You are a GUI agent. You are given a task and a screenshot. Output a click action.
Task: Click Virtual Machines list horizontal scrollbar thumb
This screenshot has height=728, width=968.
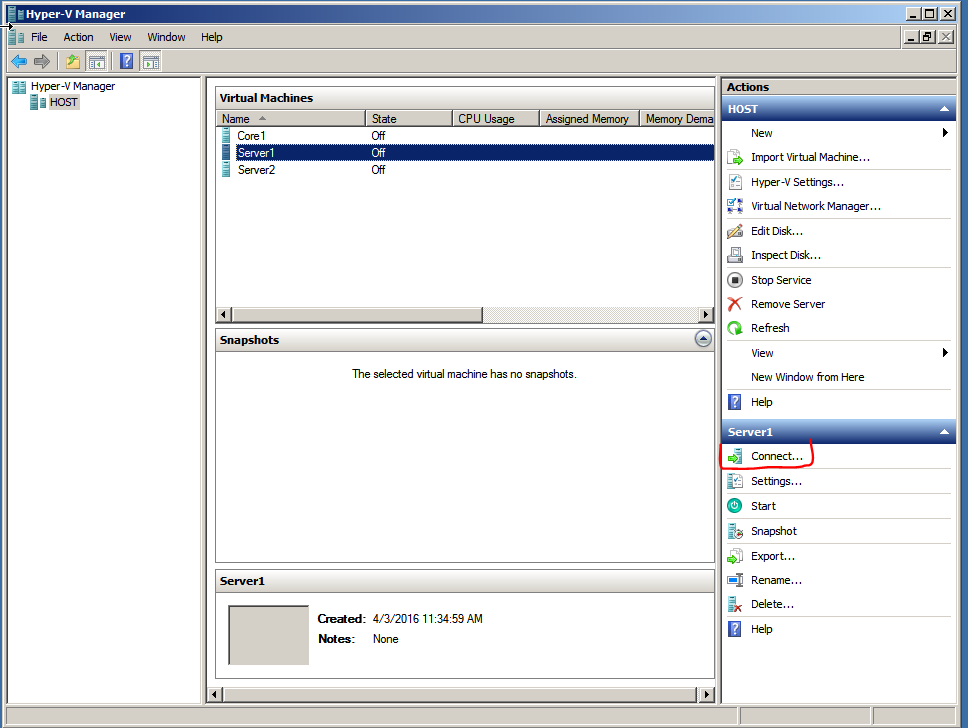tap(357, 314)
